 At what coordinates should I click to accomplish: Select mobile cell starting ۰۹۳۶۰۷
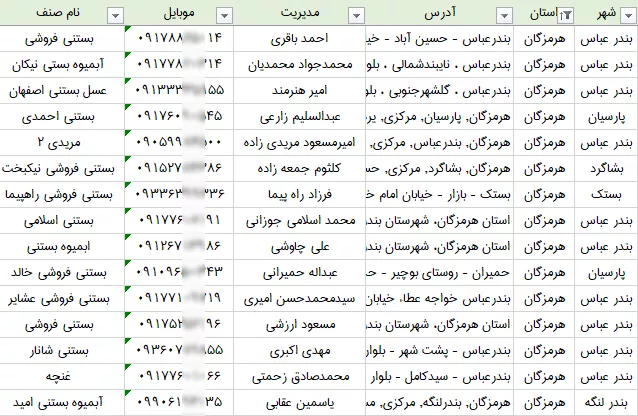(179, 351)
